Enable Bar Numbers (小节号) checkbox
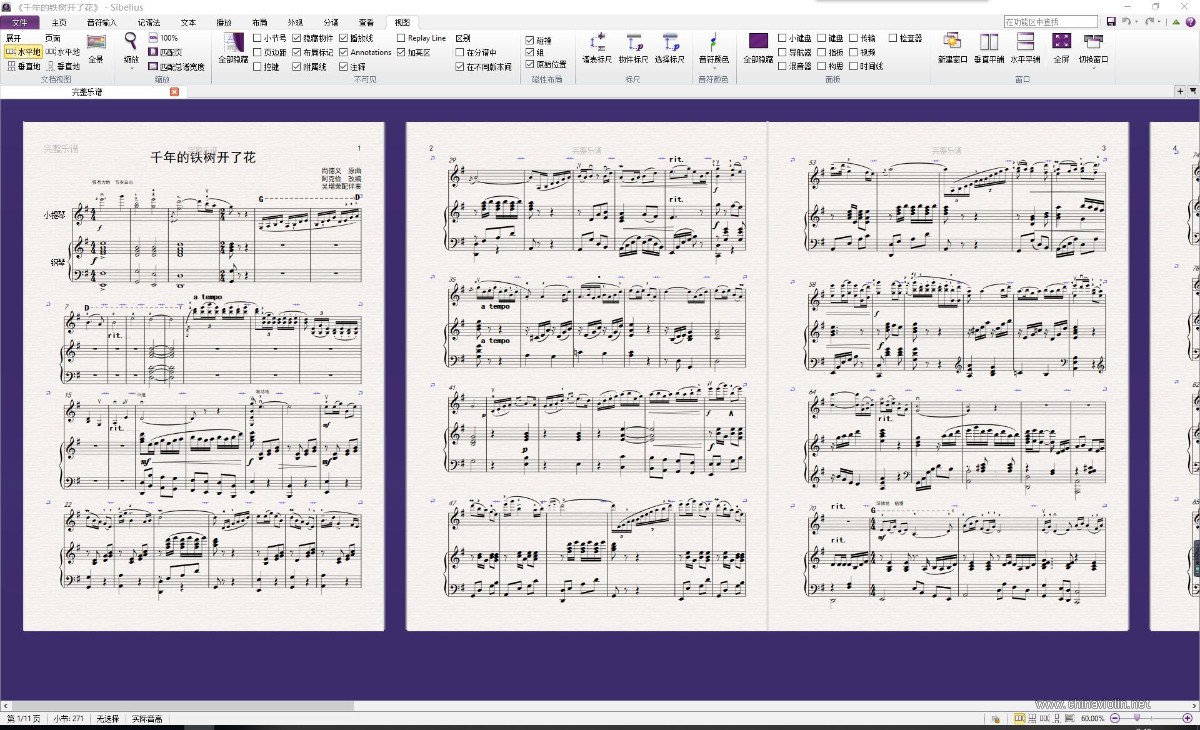Image resolution: width=1200 pixels, height=730 pixels. pos(258,38)
